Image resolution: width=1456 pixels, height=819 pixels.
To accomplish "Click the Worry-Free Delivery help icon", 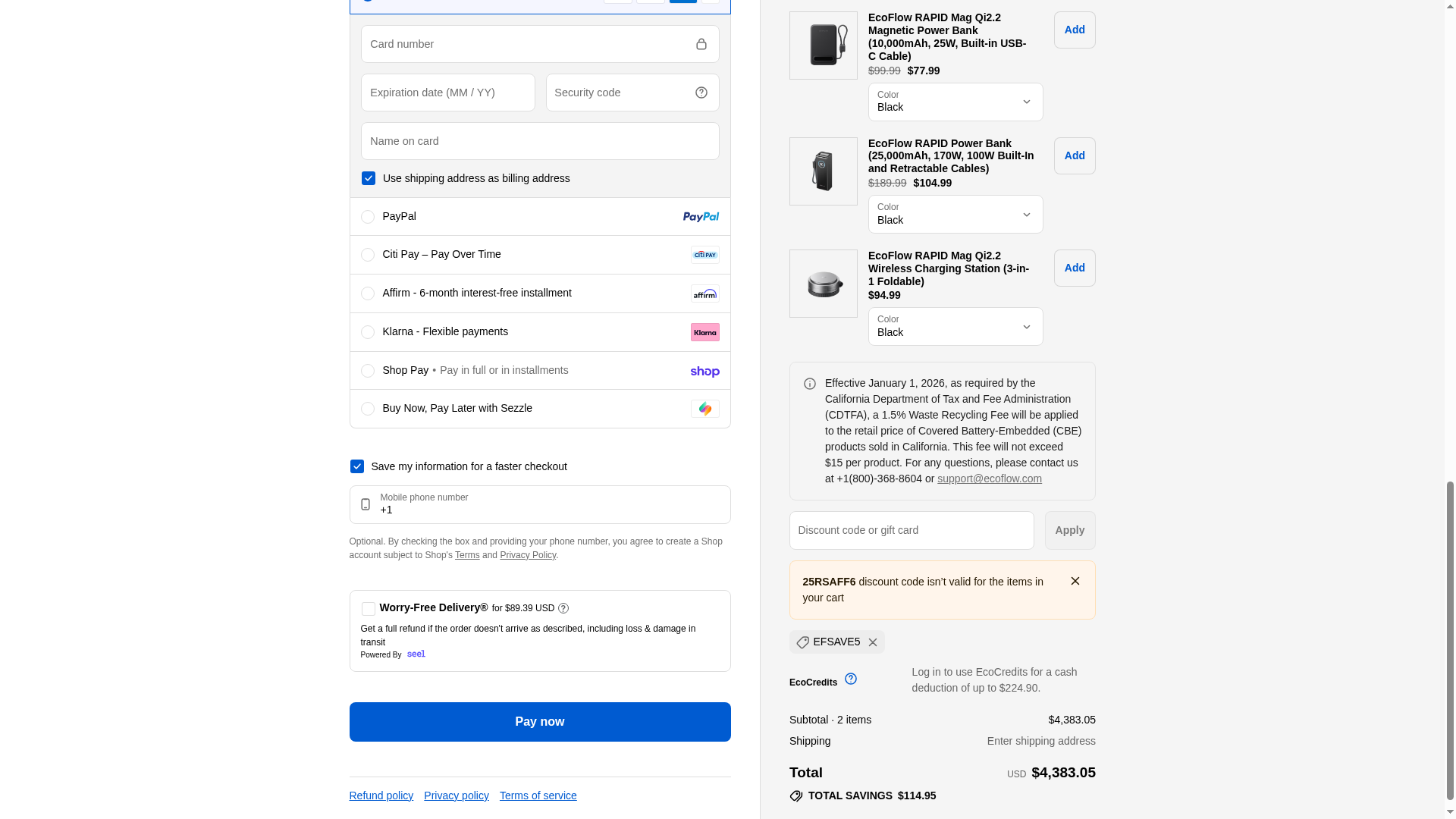I will click(x=563, y=608).
